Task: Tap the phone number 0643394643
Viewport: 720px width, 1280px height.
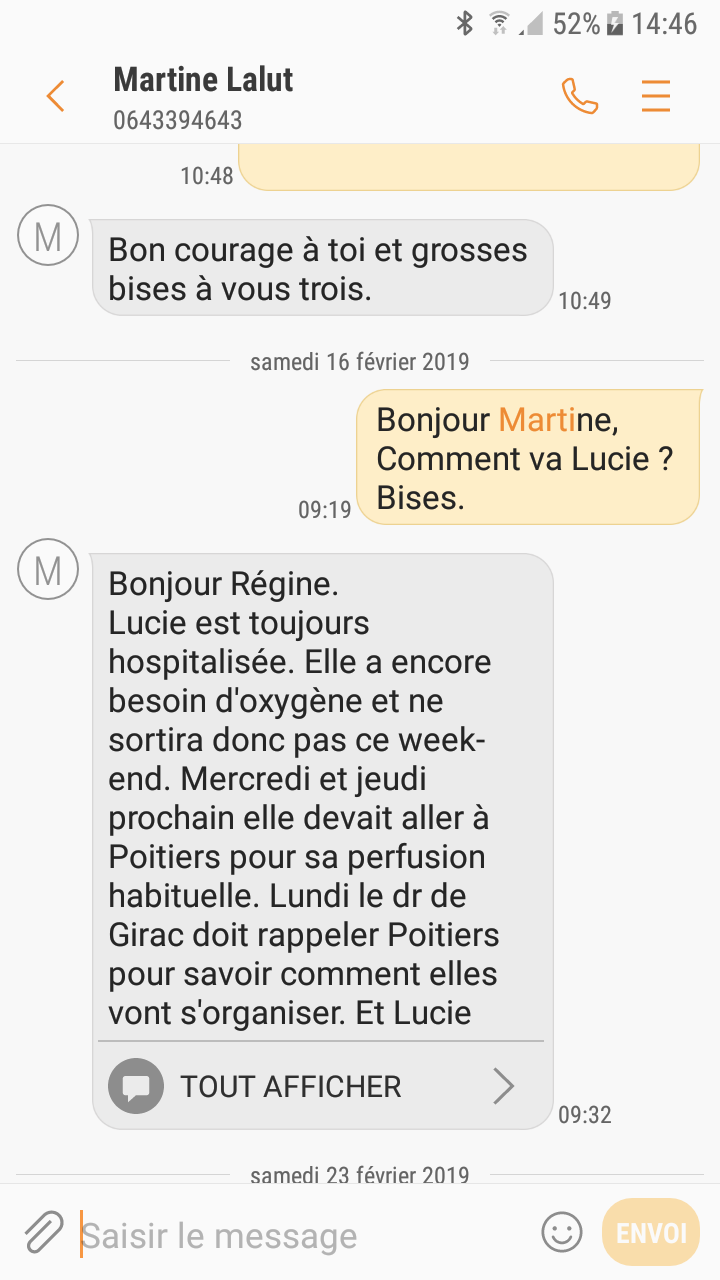Action: point(178,121)
